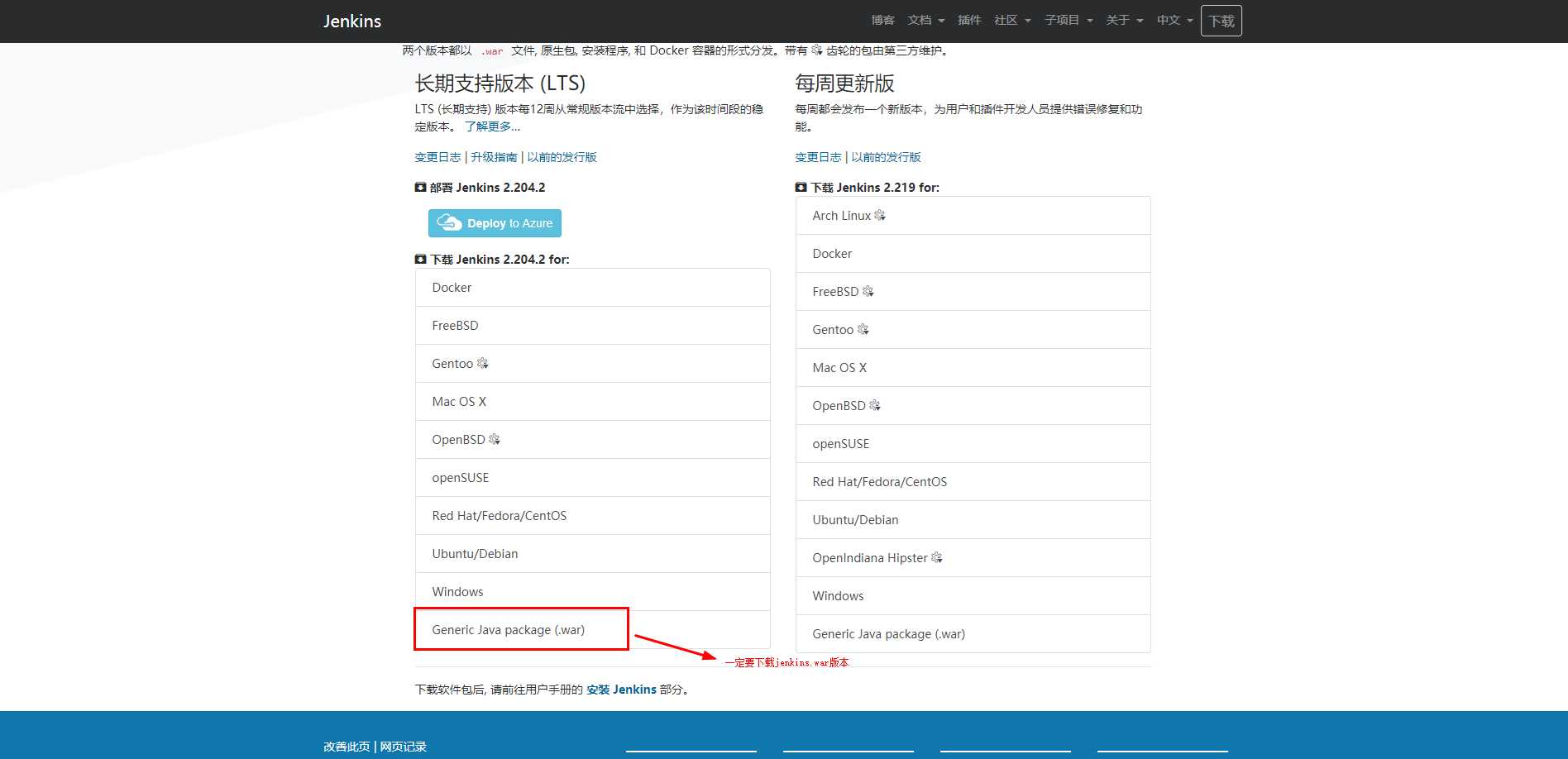Screen dimensions: 1568x759
Task: Select Ubuntu/Debian in the LTS list
Action: tap(592, 554)
